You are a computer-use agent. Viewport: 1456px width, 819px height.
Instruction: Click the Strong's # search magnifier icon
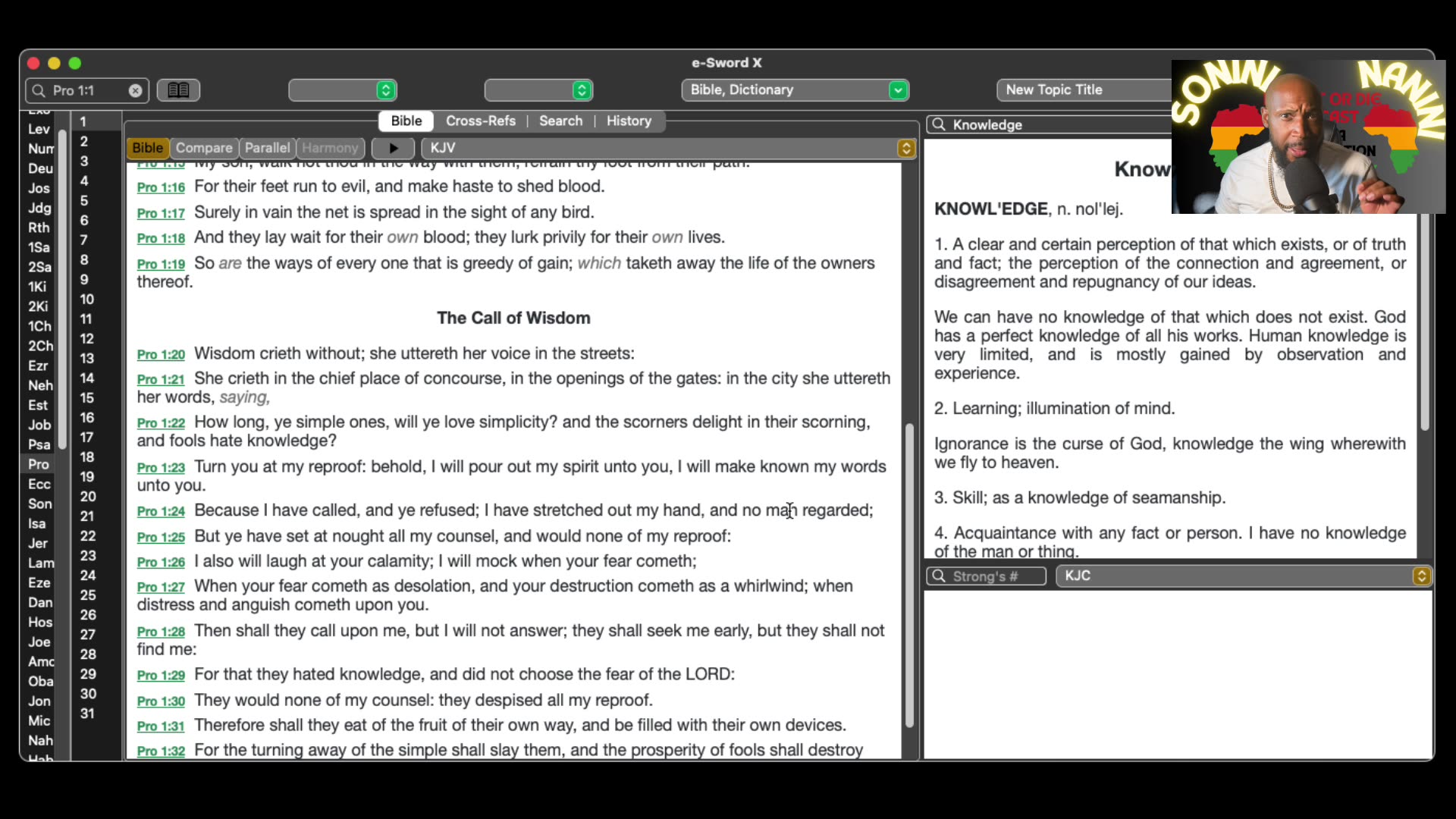pyautogui.click(x=939, y=576)
